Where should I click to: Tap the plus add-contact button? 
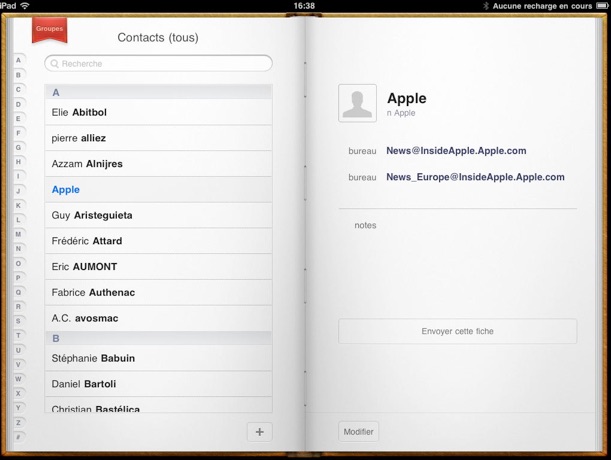click(x=260, y=432)
